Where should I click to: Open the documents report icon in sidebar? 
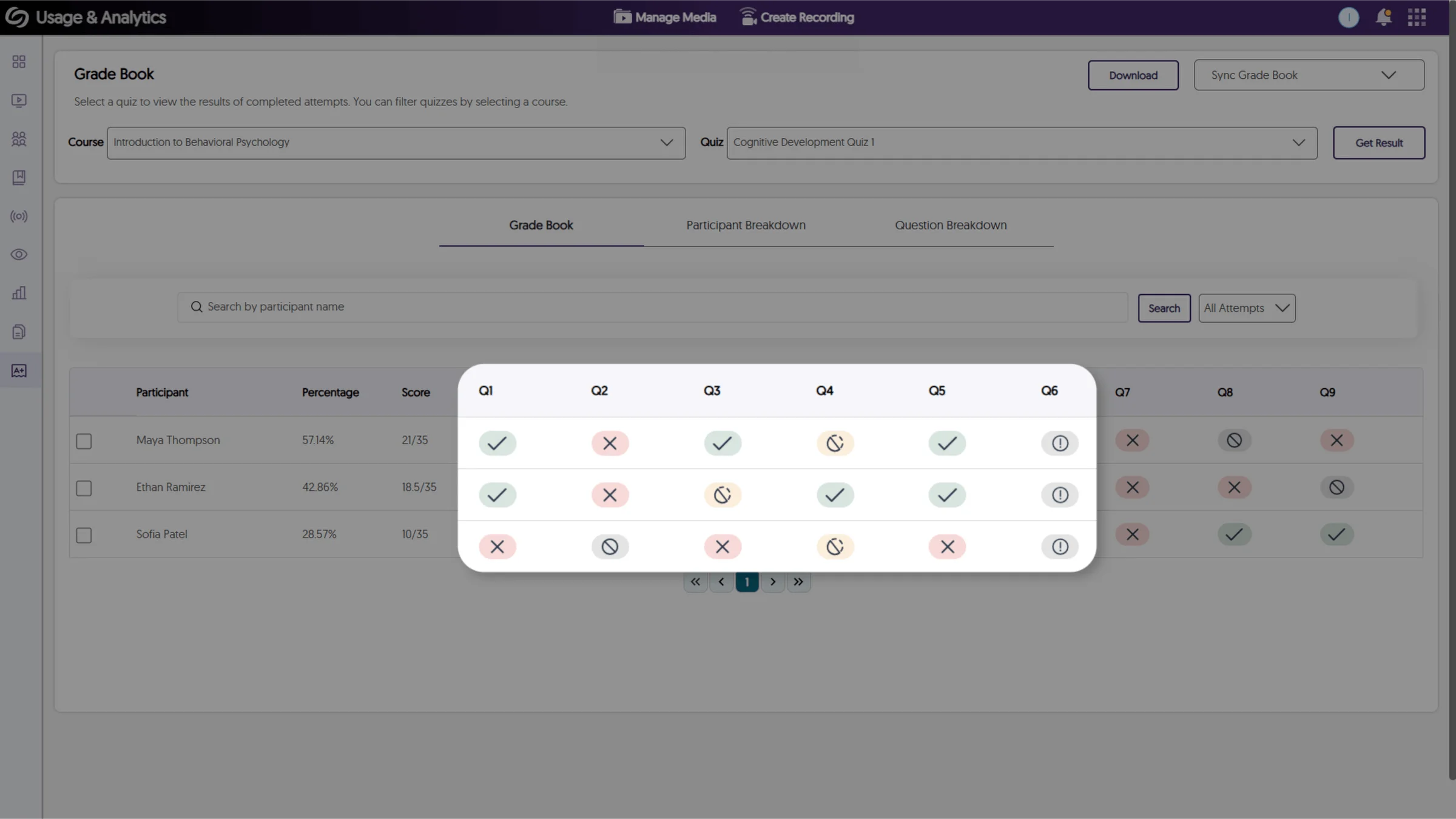19,332
